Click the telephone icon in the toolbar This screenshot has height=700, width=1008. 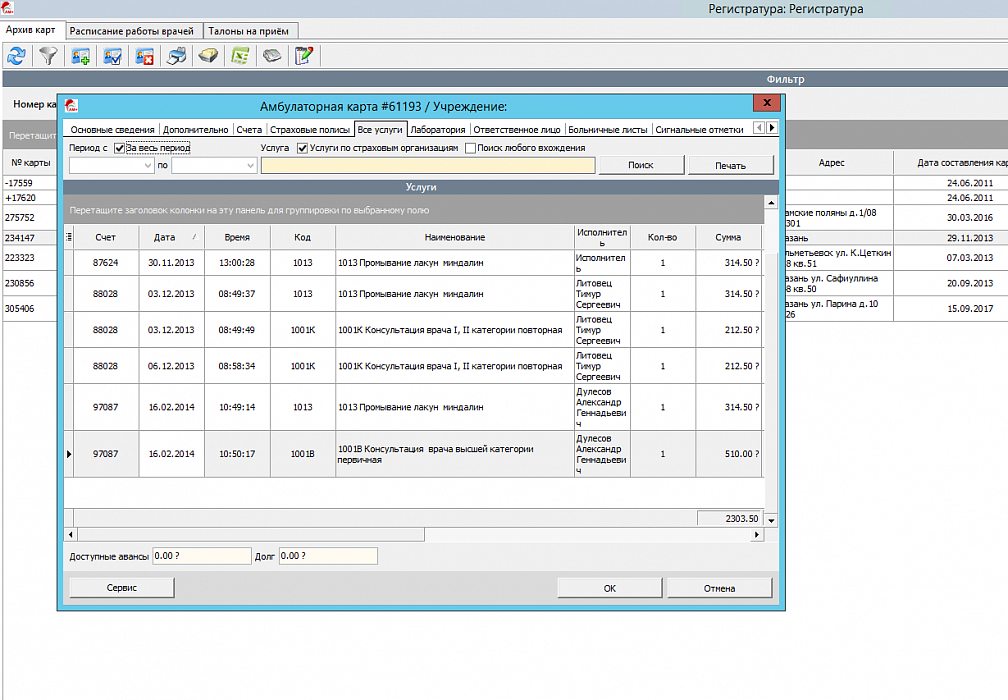271,56
